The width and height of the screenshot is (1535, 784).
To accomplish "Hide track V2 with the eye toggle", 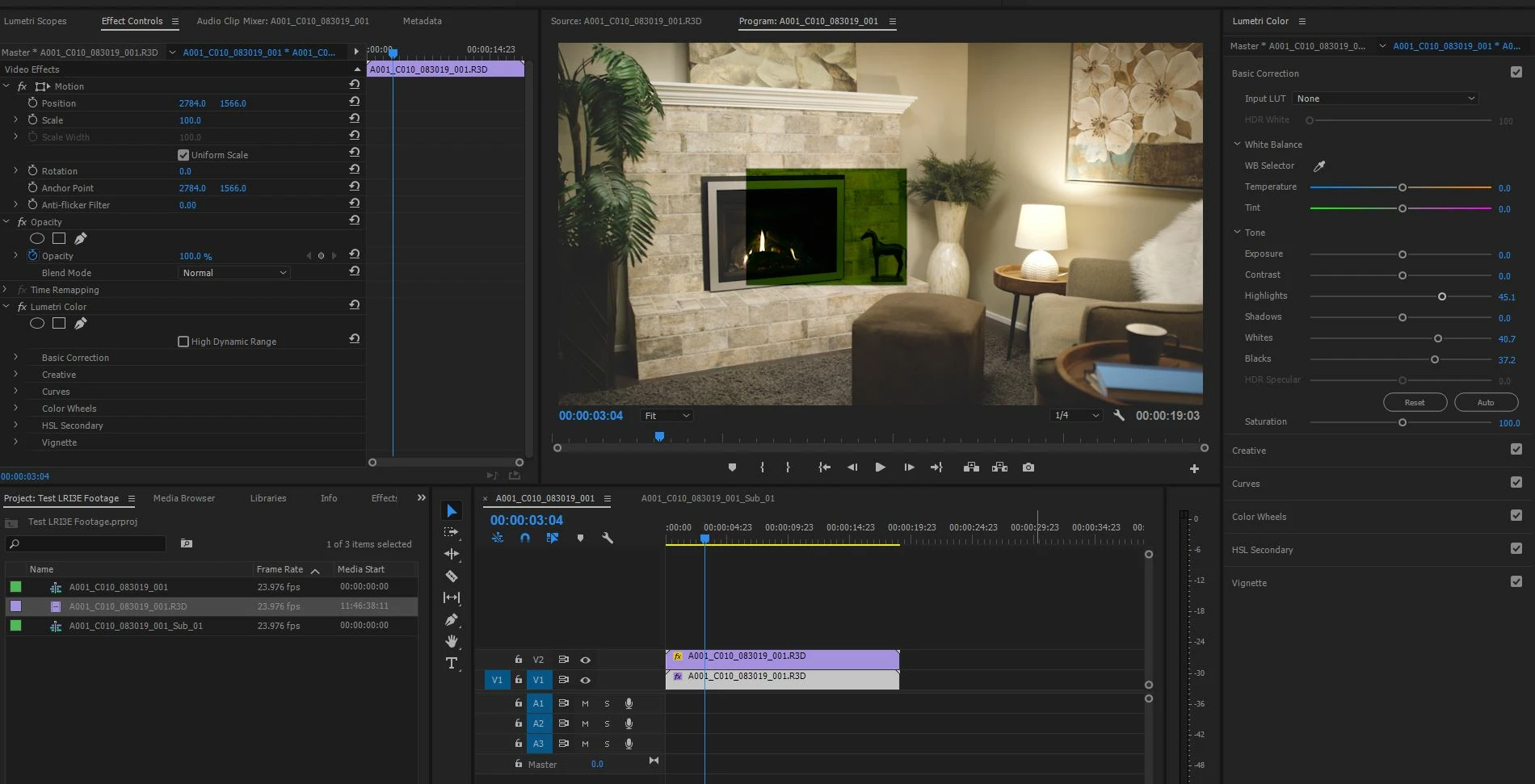I will coord(585,660).
